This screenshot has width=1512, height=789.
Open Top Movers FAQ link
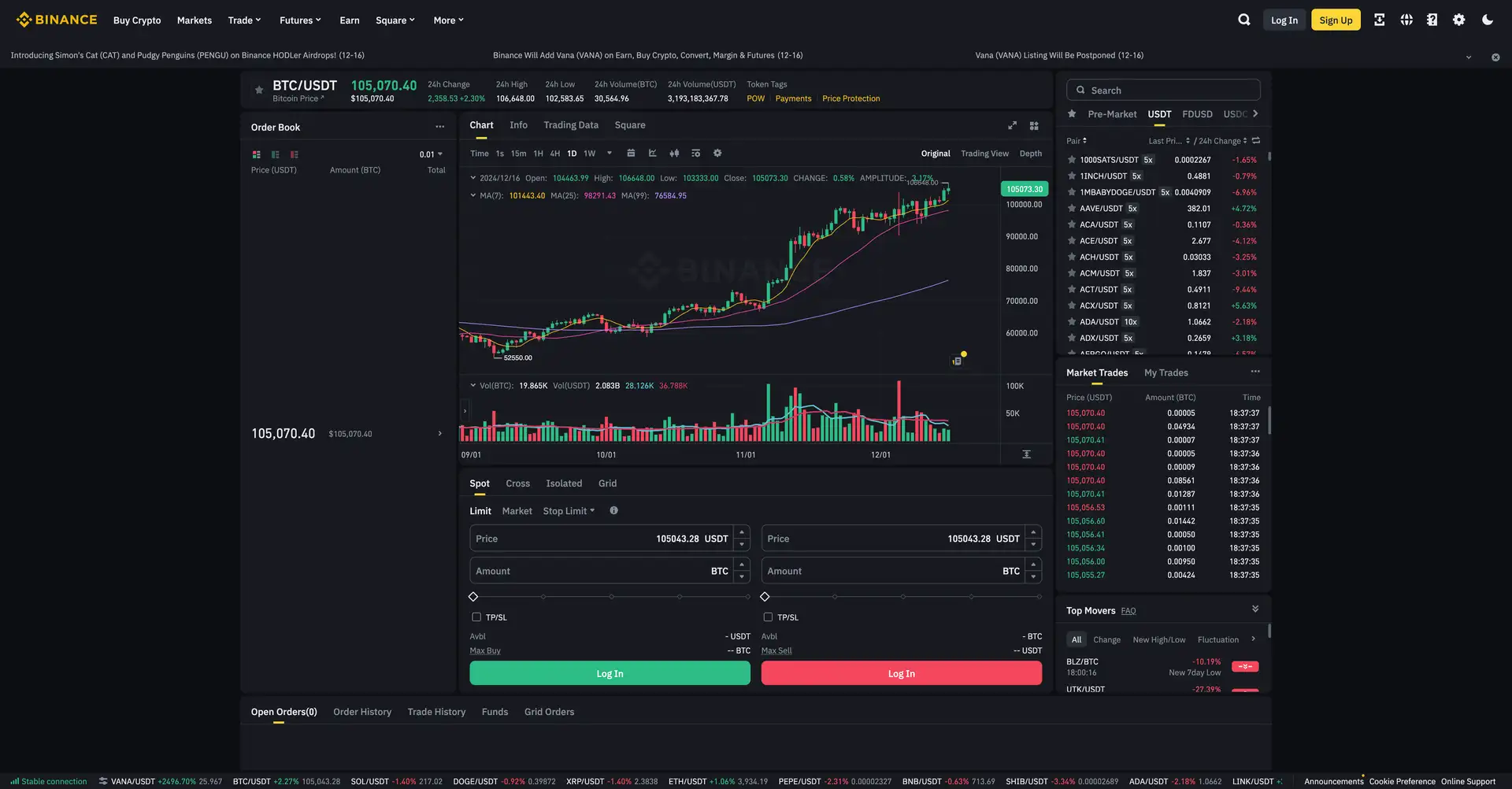click(x=1128, y=611)
